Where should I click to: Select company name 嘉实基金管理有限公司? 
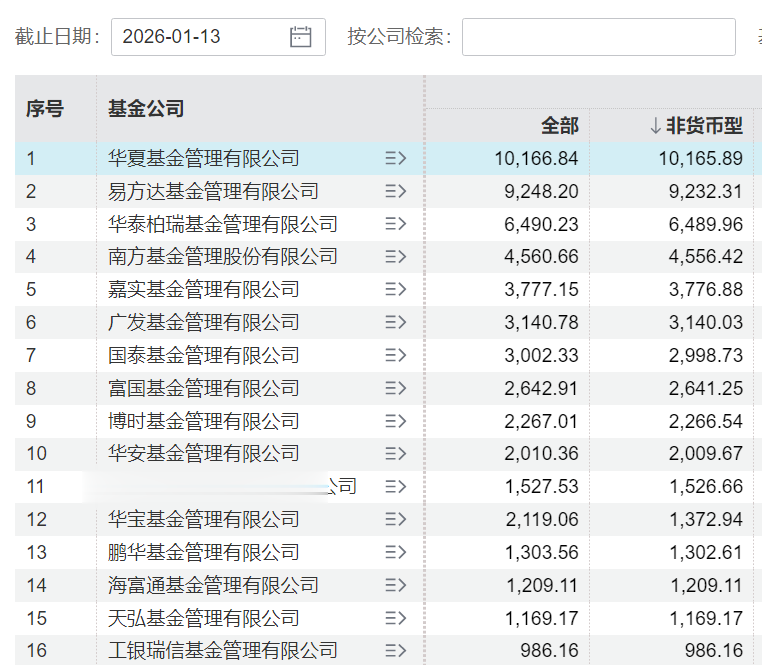coord(204,290)
